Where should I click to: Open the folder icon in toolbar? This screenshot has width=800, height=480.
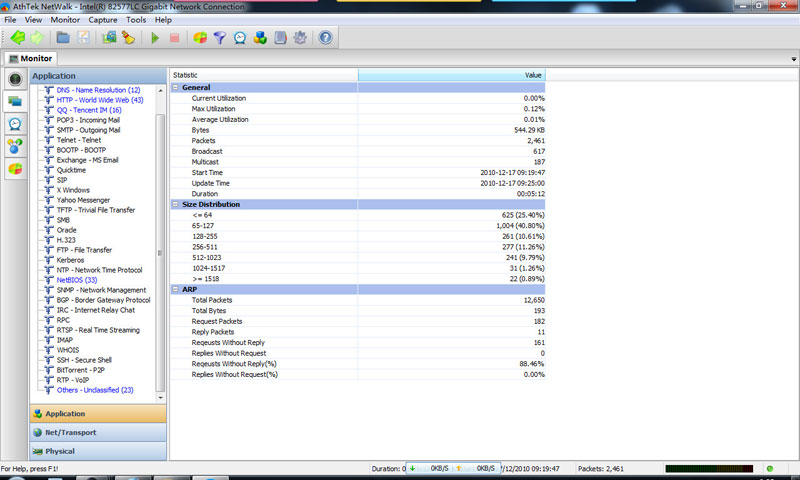(63, 38)
